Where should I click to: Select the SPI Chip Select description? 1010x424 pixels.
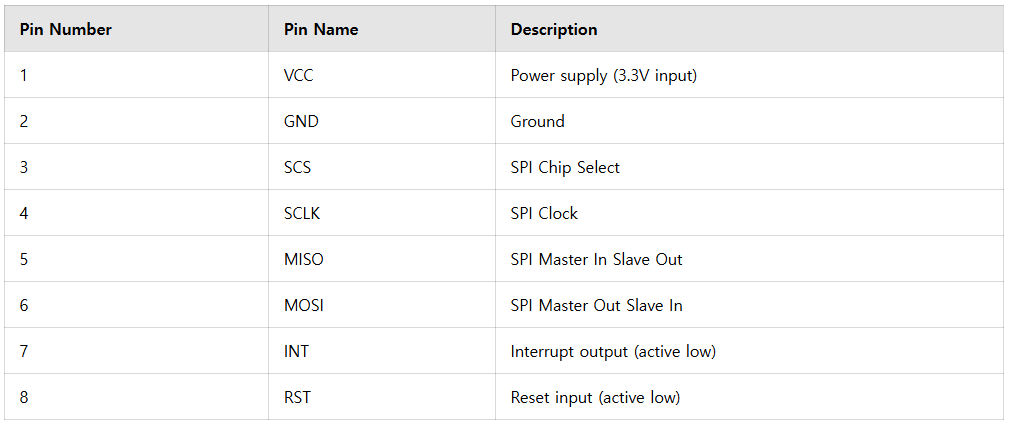(x=565, y=168)
